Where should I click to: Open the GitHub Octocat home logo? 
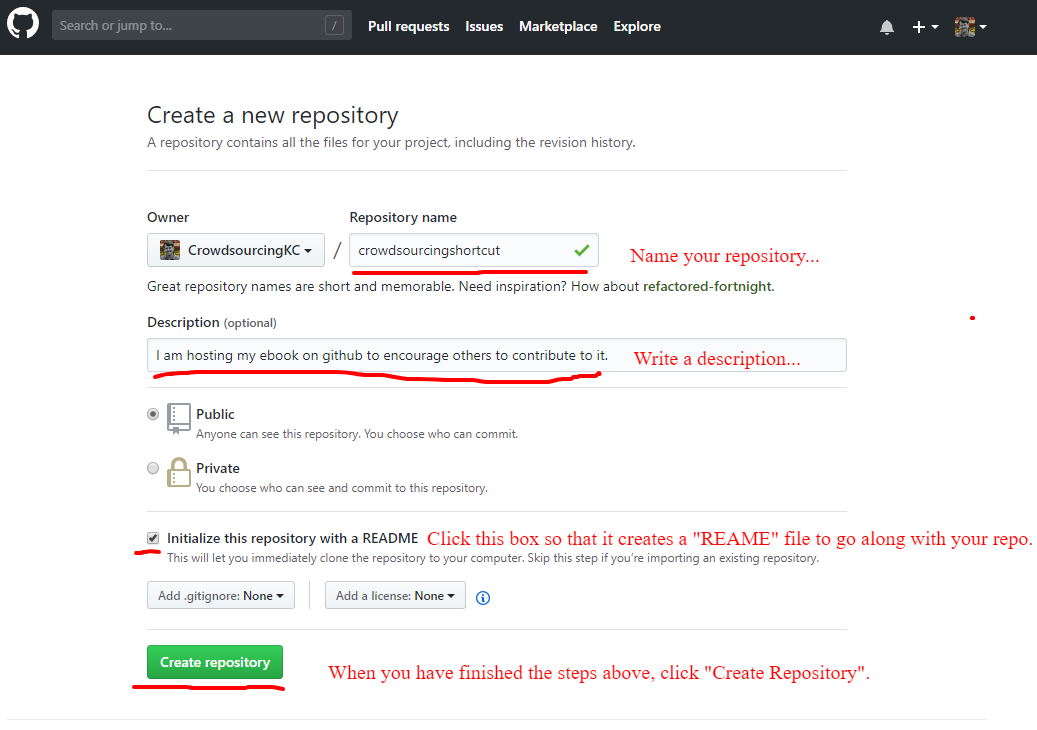tap(23, 24)
